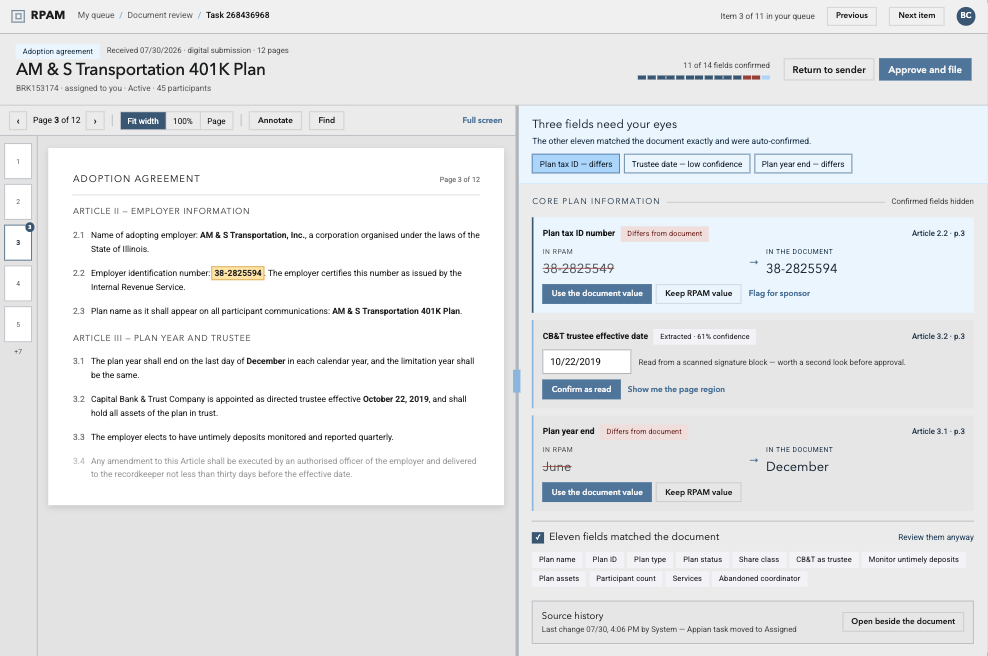Keep RPAM value for Plan tax ID
This screenshot has width=988, height=656.
[698, 294]
